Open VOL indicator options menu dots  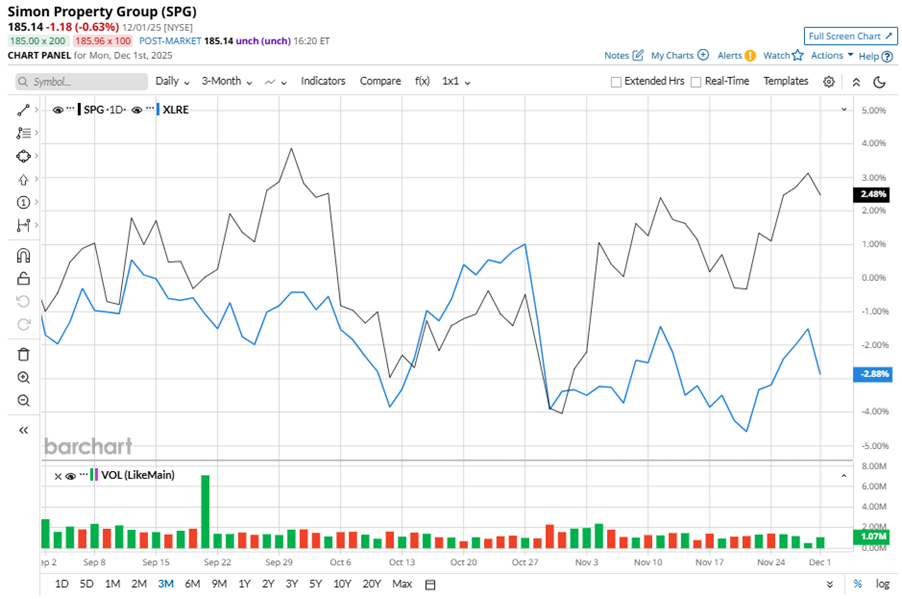tap(83, 474)
